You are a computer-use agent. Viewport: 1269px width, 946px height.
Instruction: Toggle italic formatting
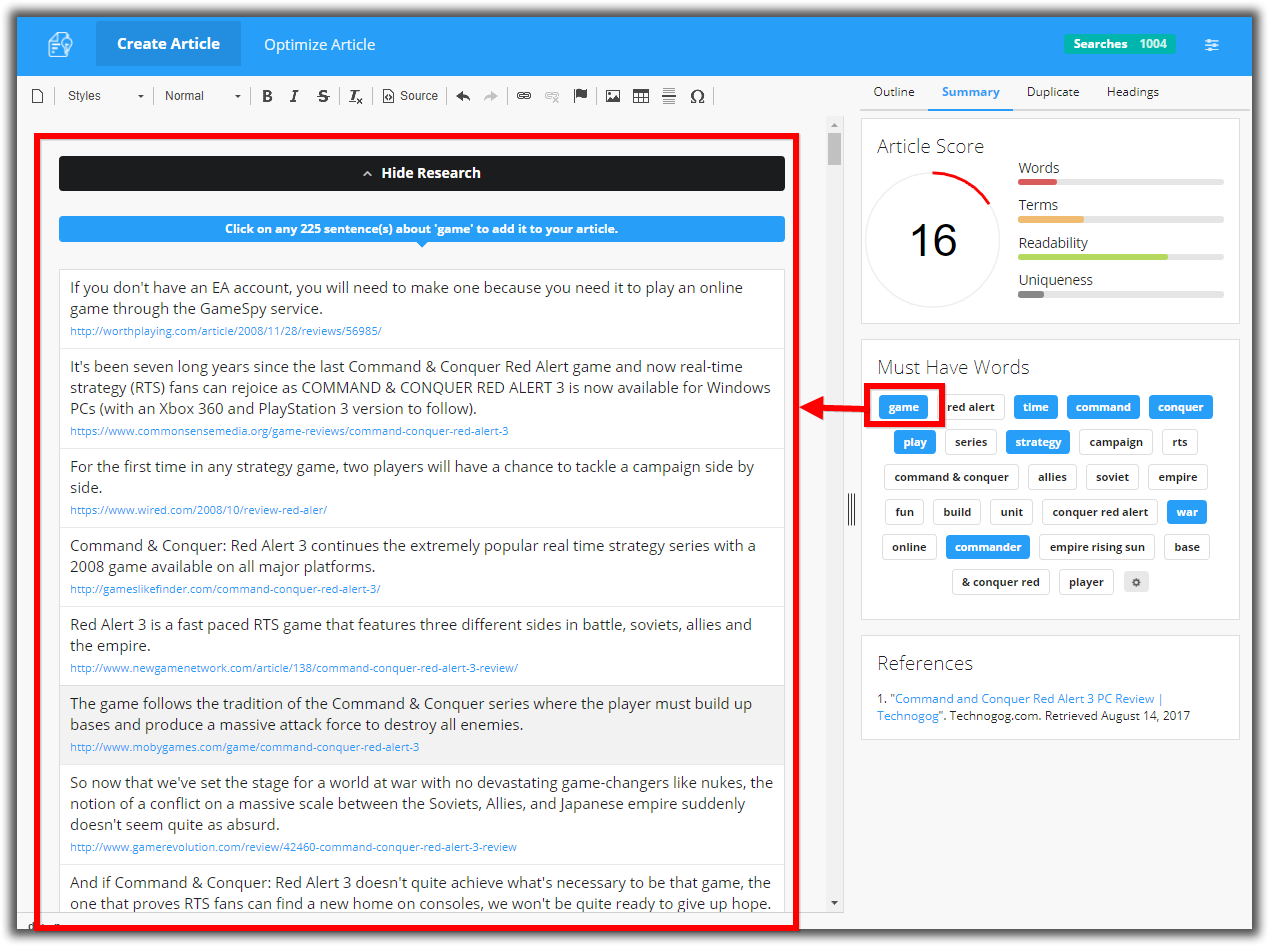[294, 96]
